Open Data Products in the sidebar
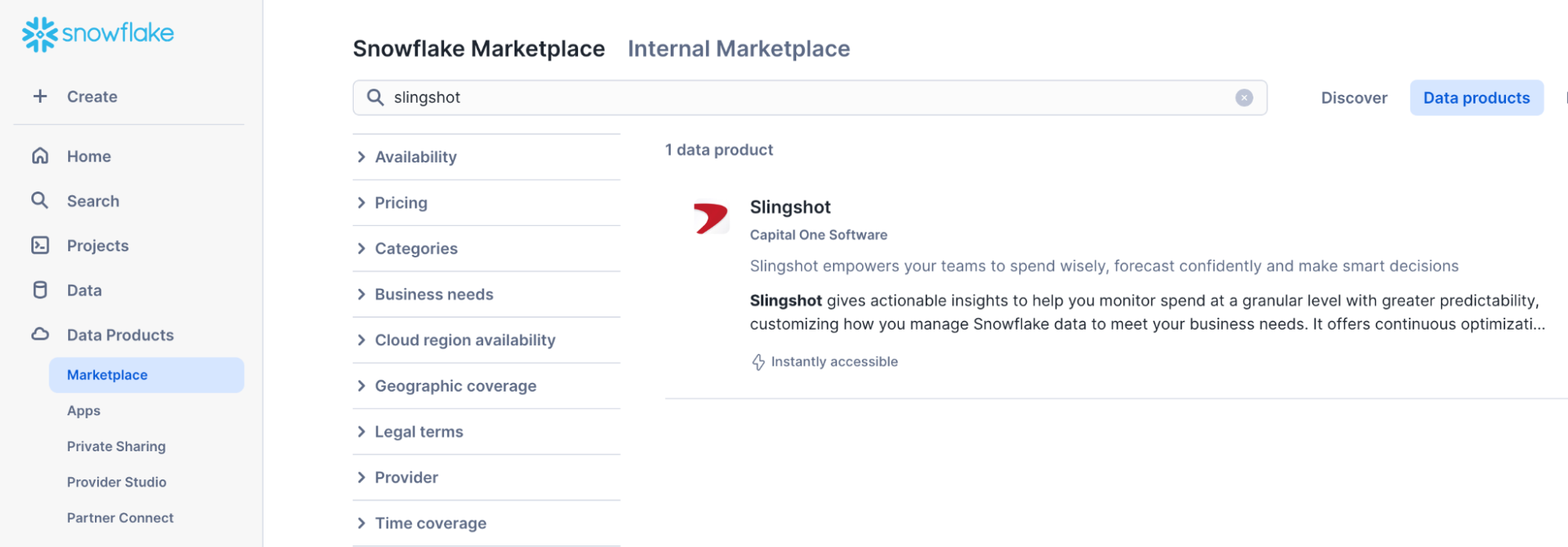 click(121, 335)
